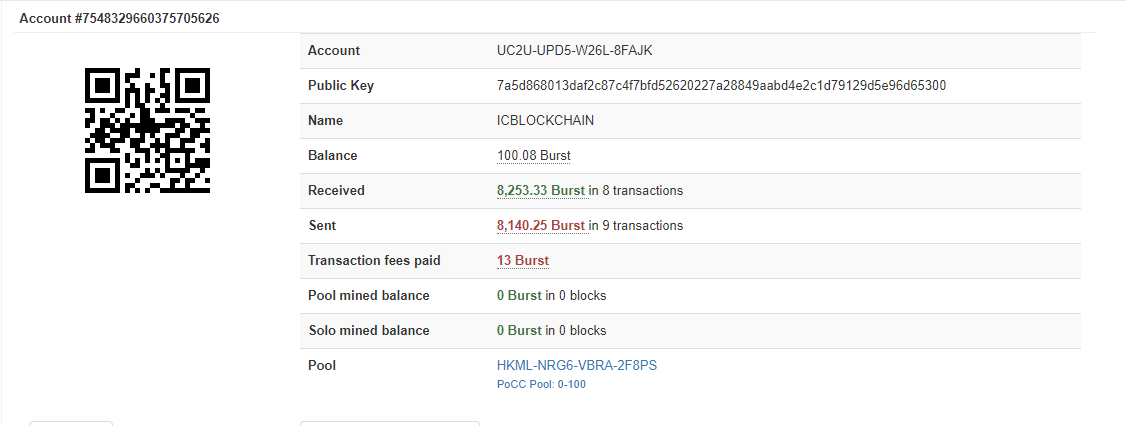Click the ICBLOCKCHAIN account name
Viewport: 1126px width, 426px height.
tap(546, 121)
